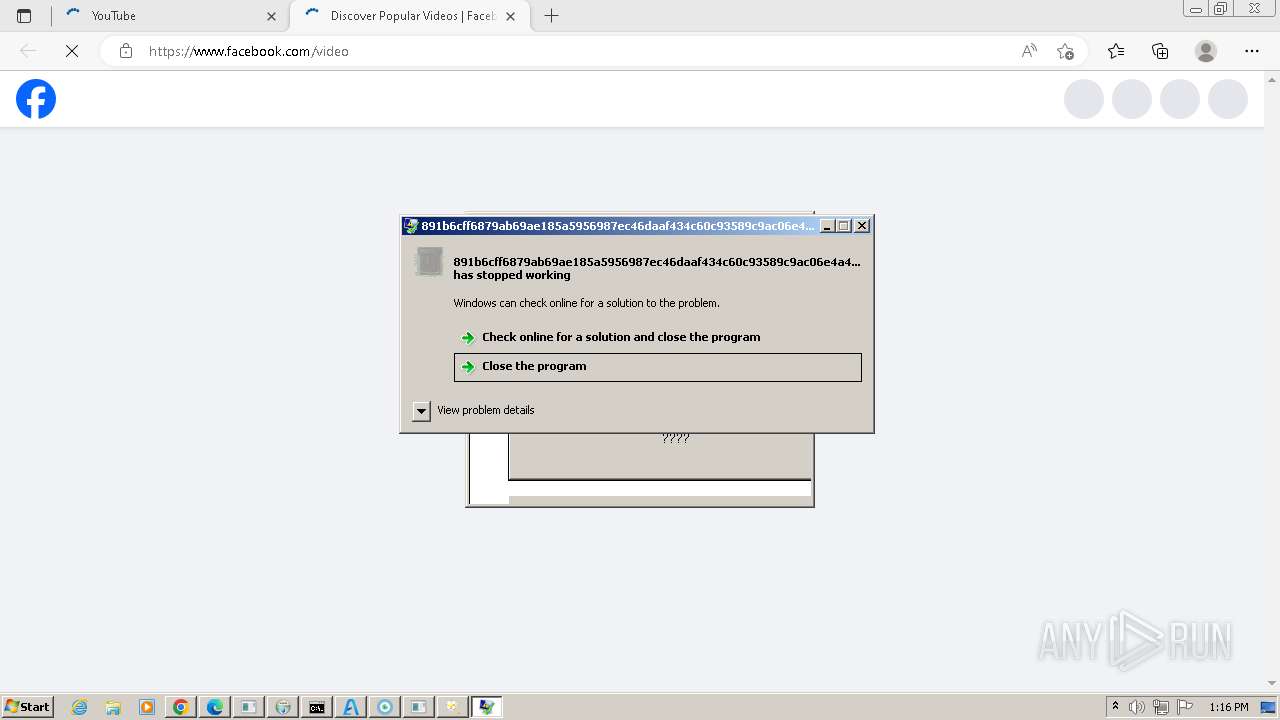Select the Discover Popular Videos Facebook tab
Screen dimensions: 1280x720
(x=410, y=16)
